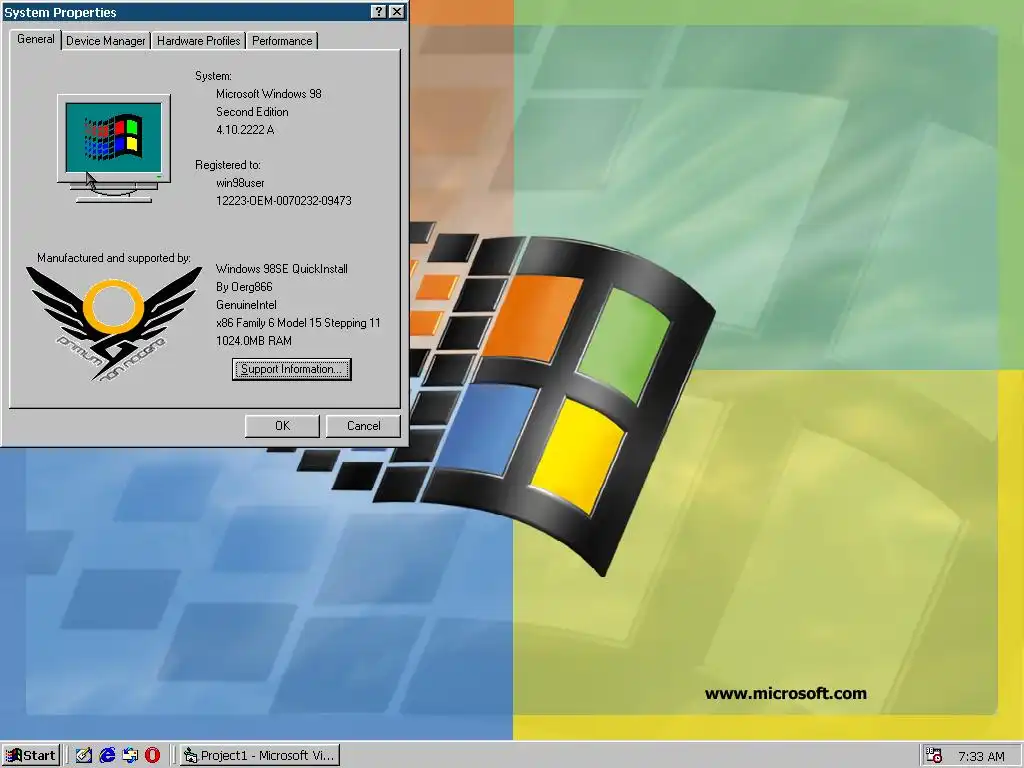Screen dimensions: 1024x768
Task: Click the product ID '12223-OEM-0070232-09473'
Action: click(x=283, y=201)
